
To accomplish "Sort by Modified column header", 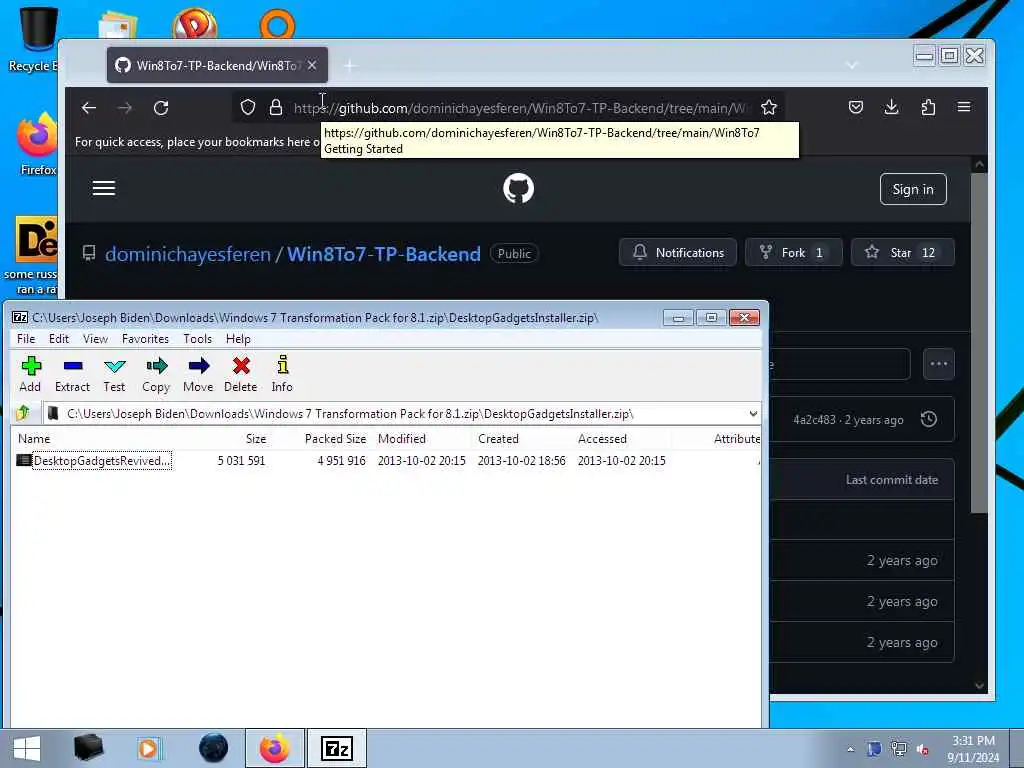I will pyautogui.click(x=402, y=439).
